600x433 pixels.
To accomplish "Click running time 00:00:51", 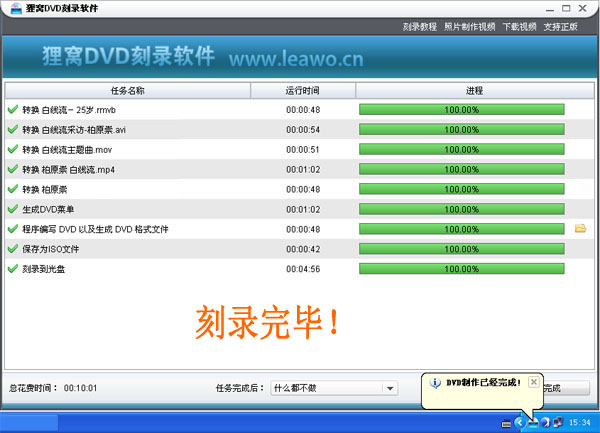I will click(x=303, y=150).
